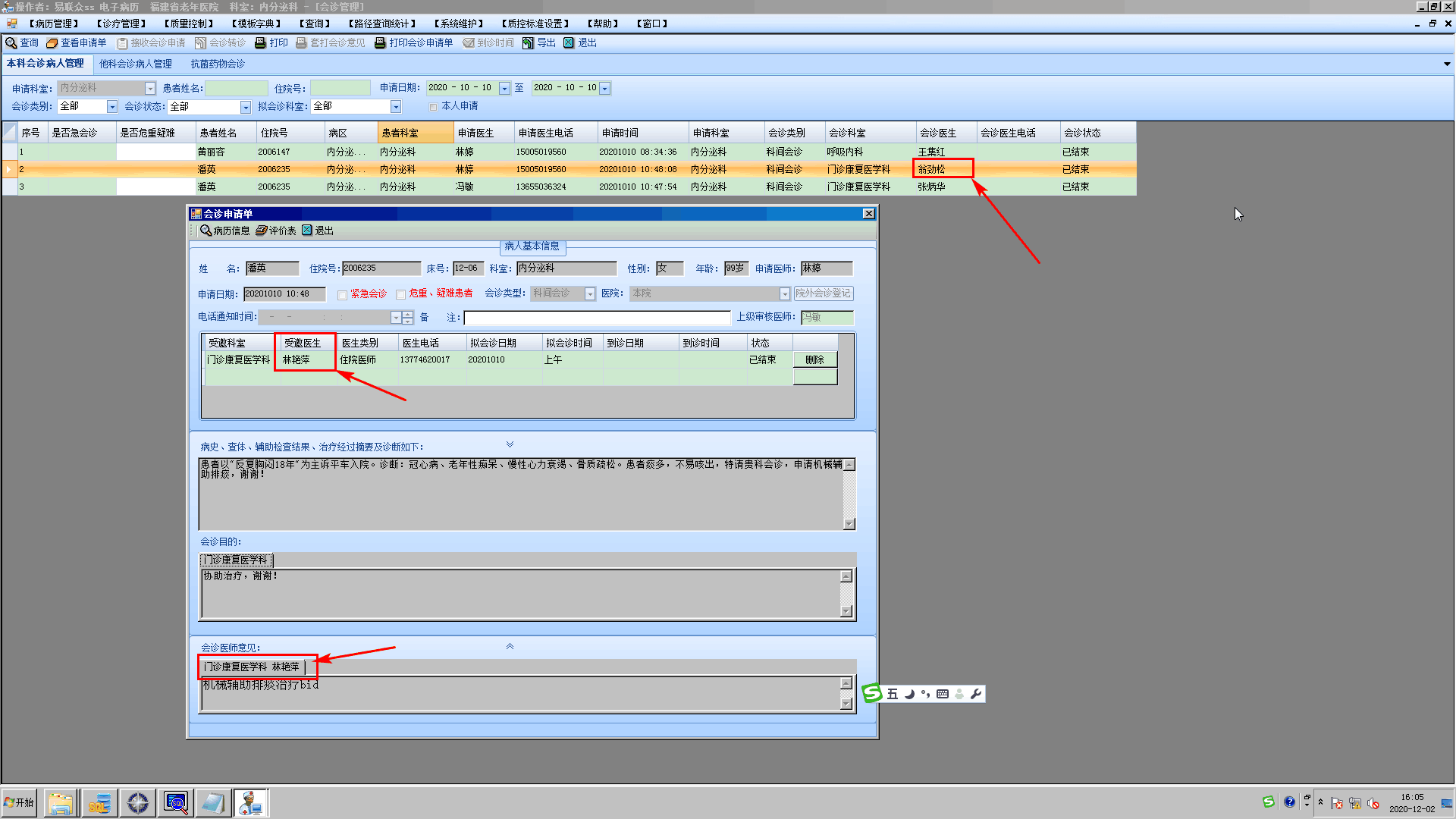
Task: Click the 查看申请单 toolbar icon
Action: pyautogui.click(x=52, y=43)
